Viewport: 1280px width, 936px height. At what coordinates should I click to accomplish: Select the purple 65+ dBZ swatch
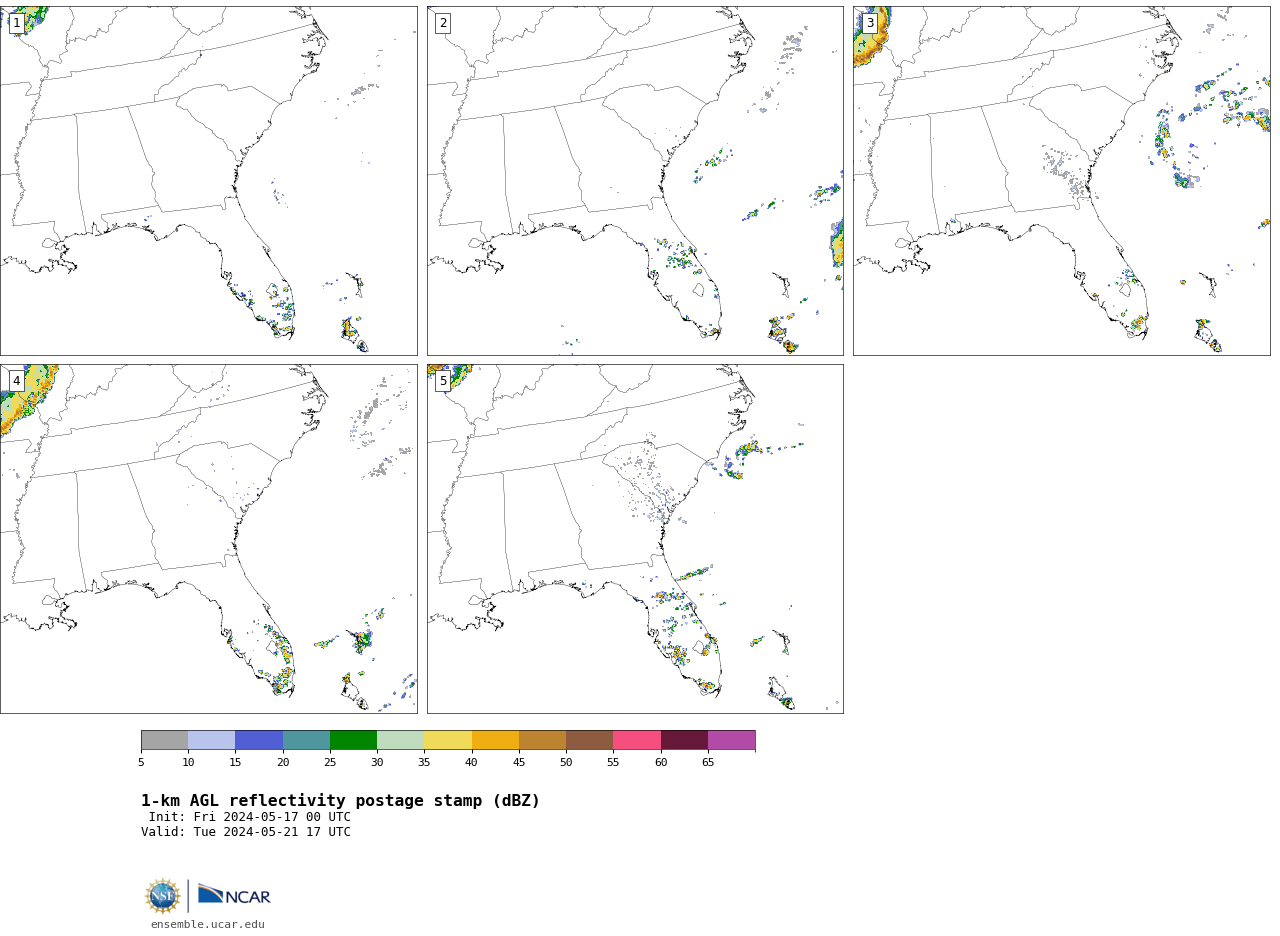pos(732,740)
